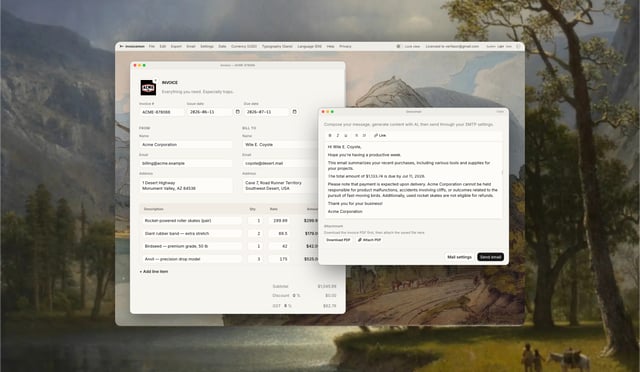Click the Download PDF button

338,240
